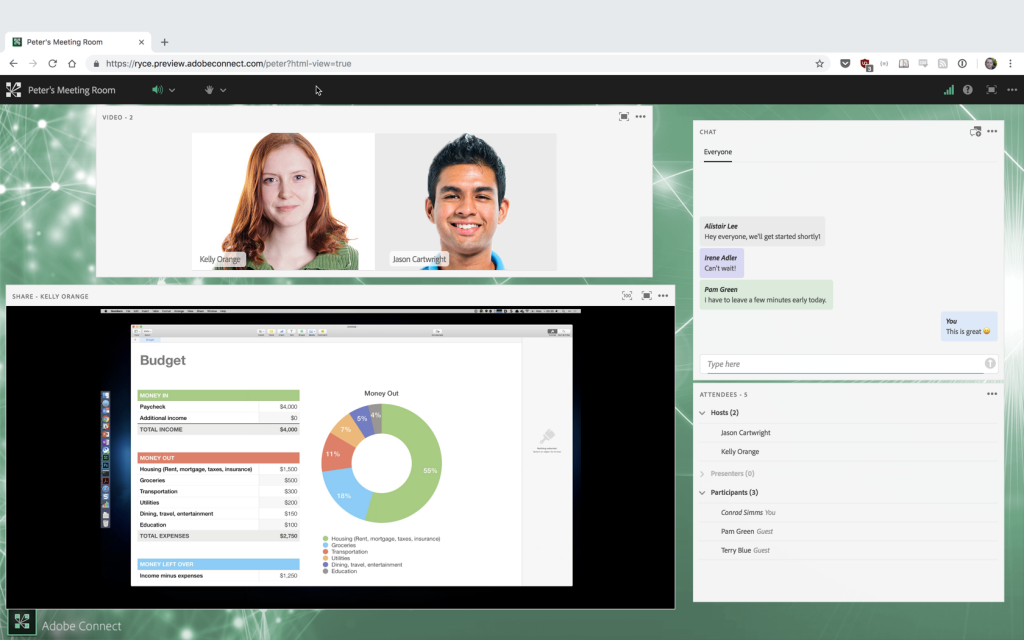Open the Video pod options menu

tap(641, 116)
